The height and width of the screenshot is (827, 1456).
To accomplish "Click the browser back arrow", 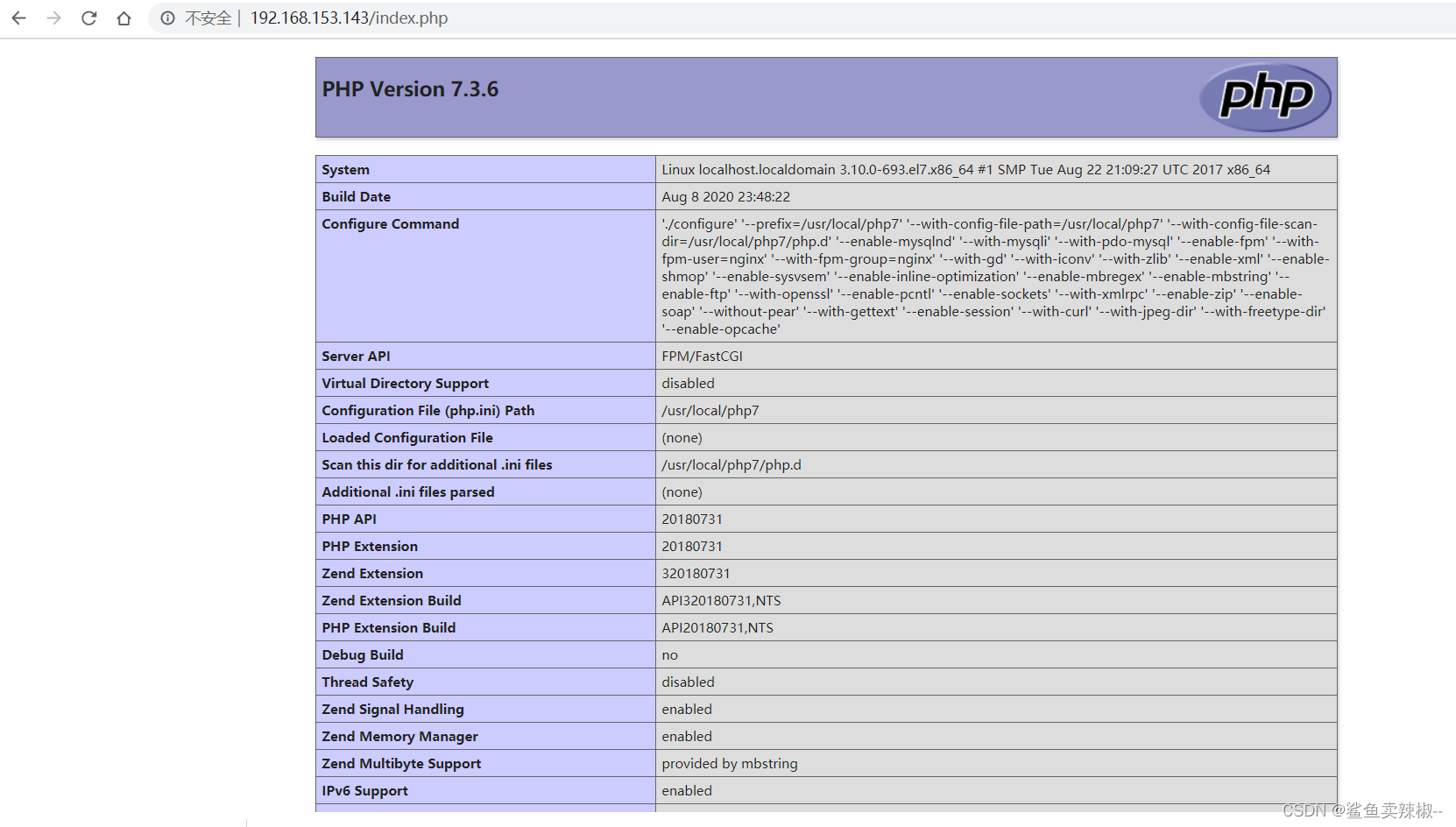I will [18, 18].
